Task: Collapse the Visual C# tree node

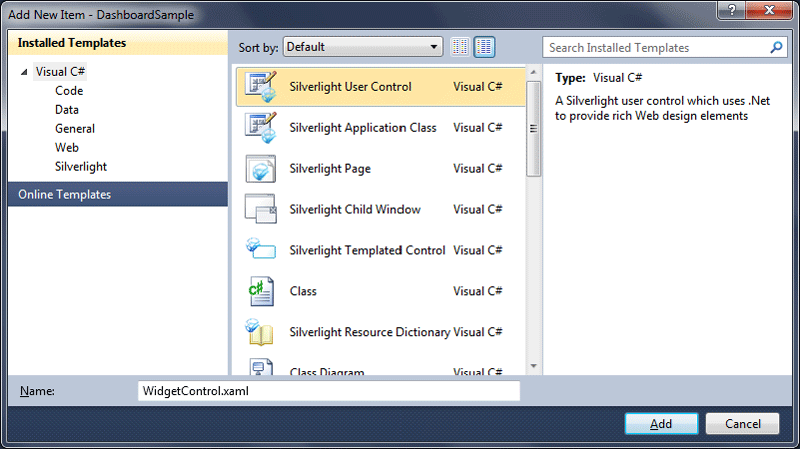Action: click(24, 72)
